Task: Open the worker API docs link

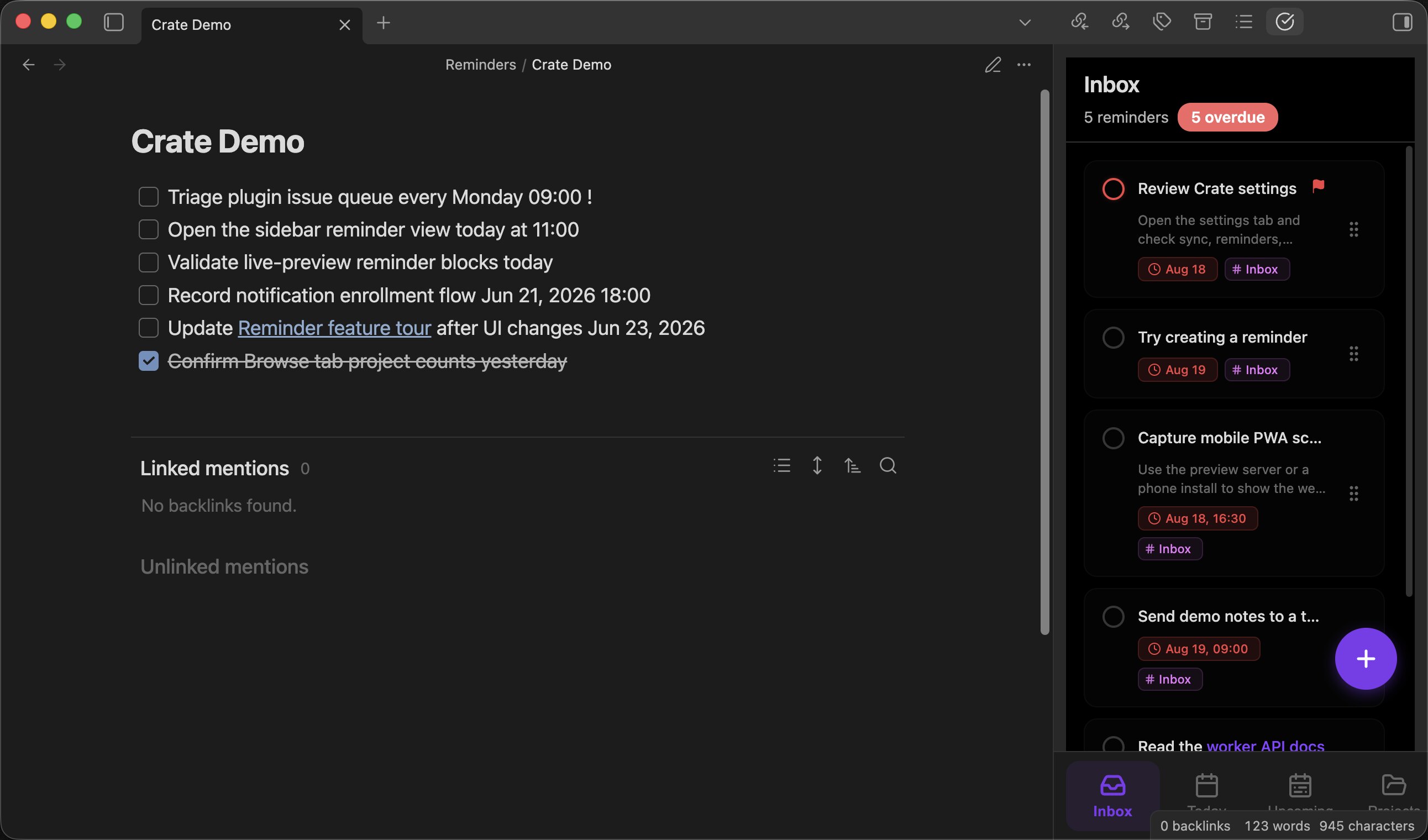Action: tap(1266, 745)
